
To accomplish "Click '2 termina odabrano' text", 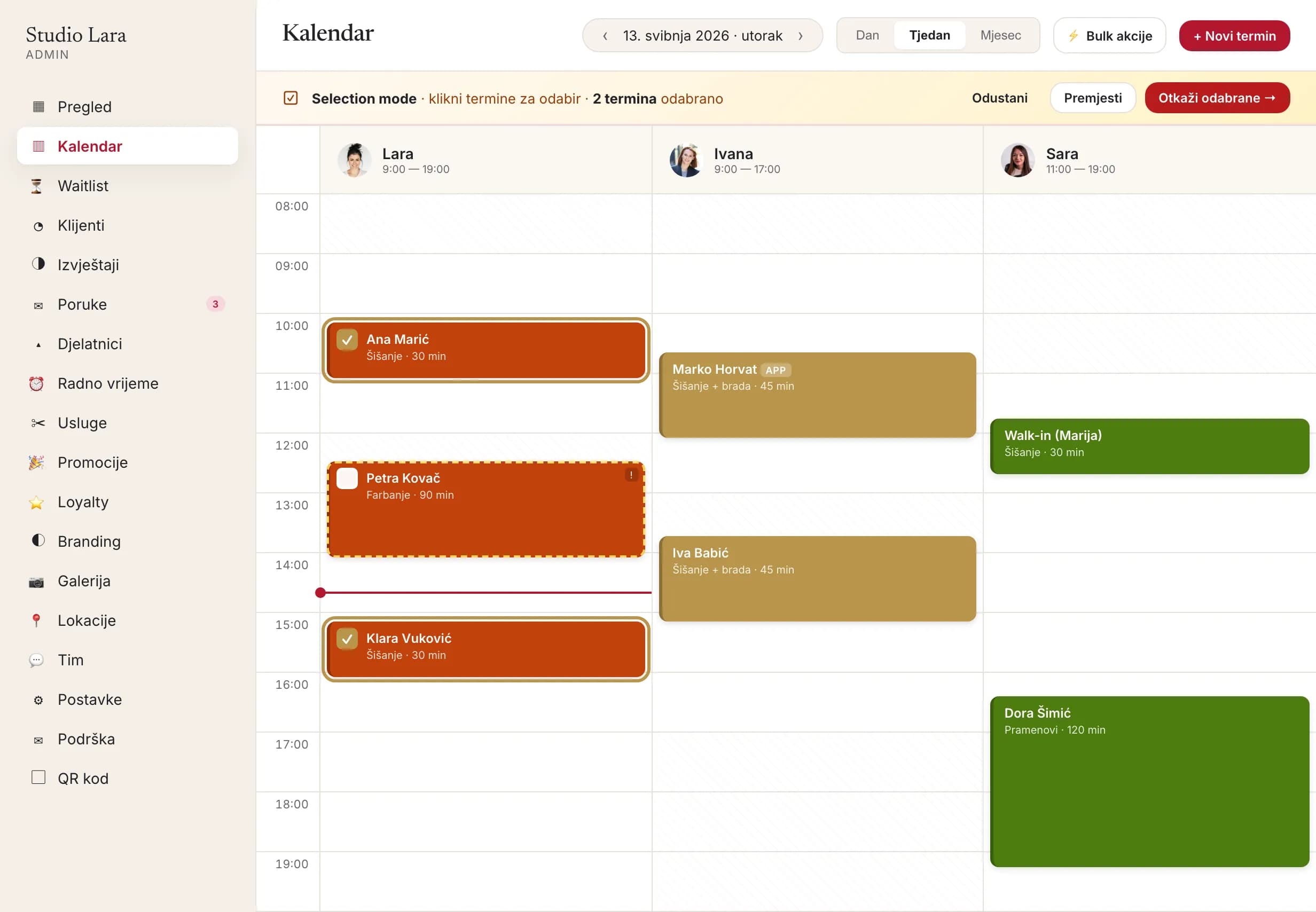I will pos(657,99).
